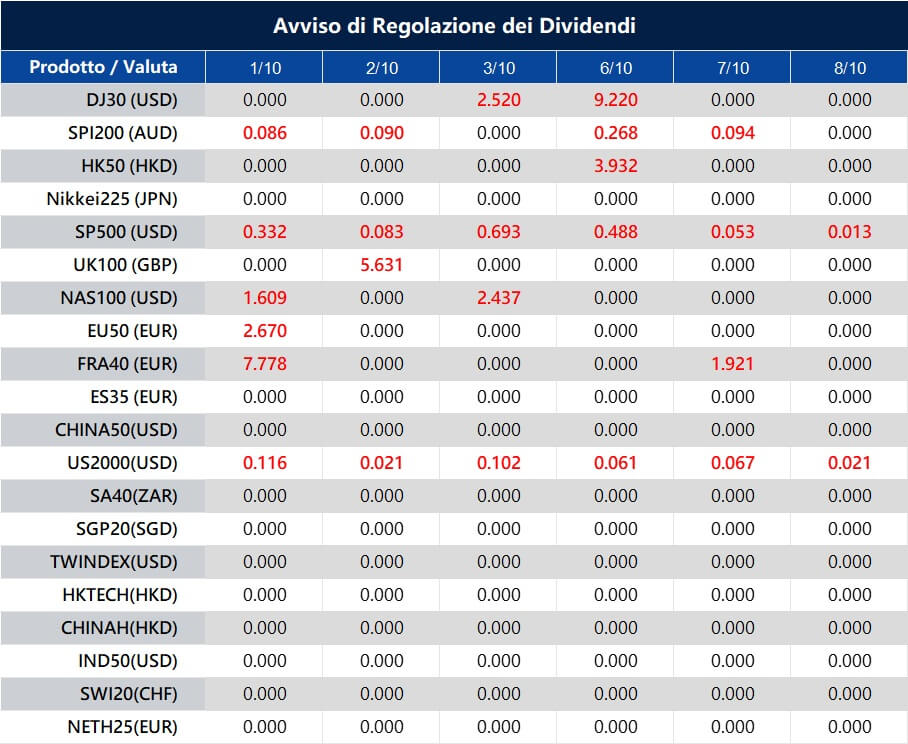Image resolution: width=908 pixels, height=744 pixels.
Task: Select the 6/10 date column header
Action: click(615, 68)
